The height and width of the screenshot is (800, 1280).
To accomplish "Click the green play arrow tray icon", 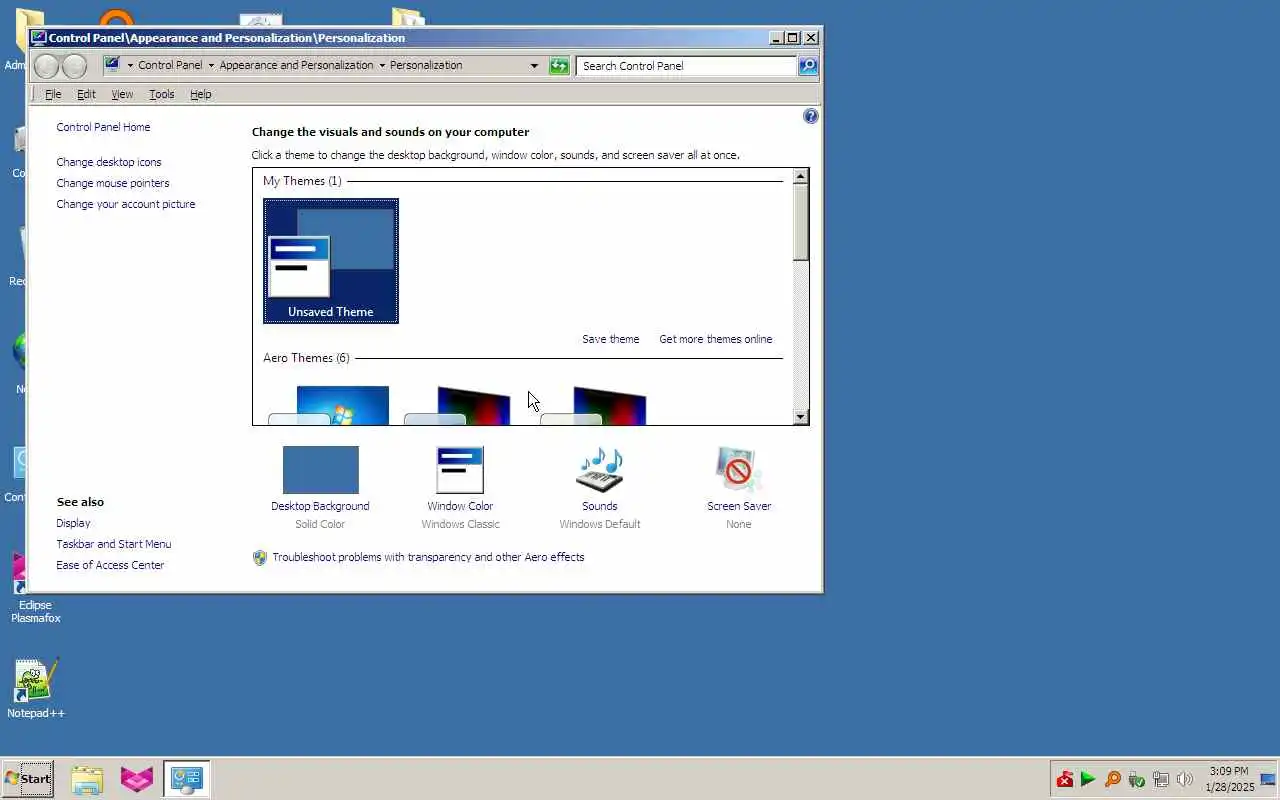I will (x=1088, y=779).
